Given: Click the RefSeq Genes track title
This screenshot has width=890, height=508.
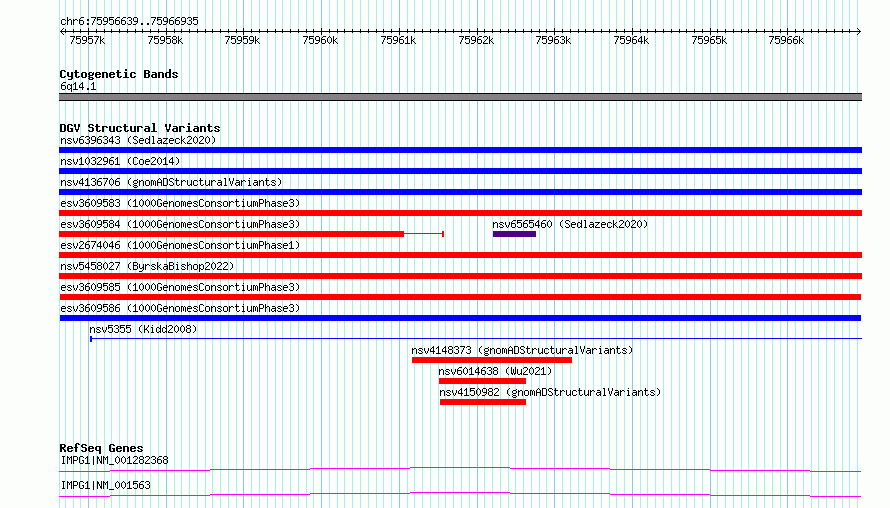Looking at the screenshot, I should pos(101,448).
